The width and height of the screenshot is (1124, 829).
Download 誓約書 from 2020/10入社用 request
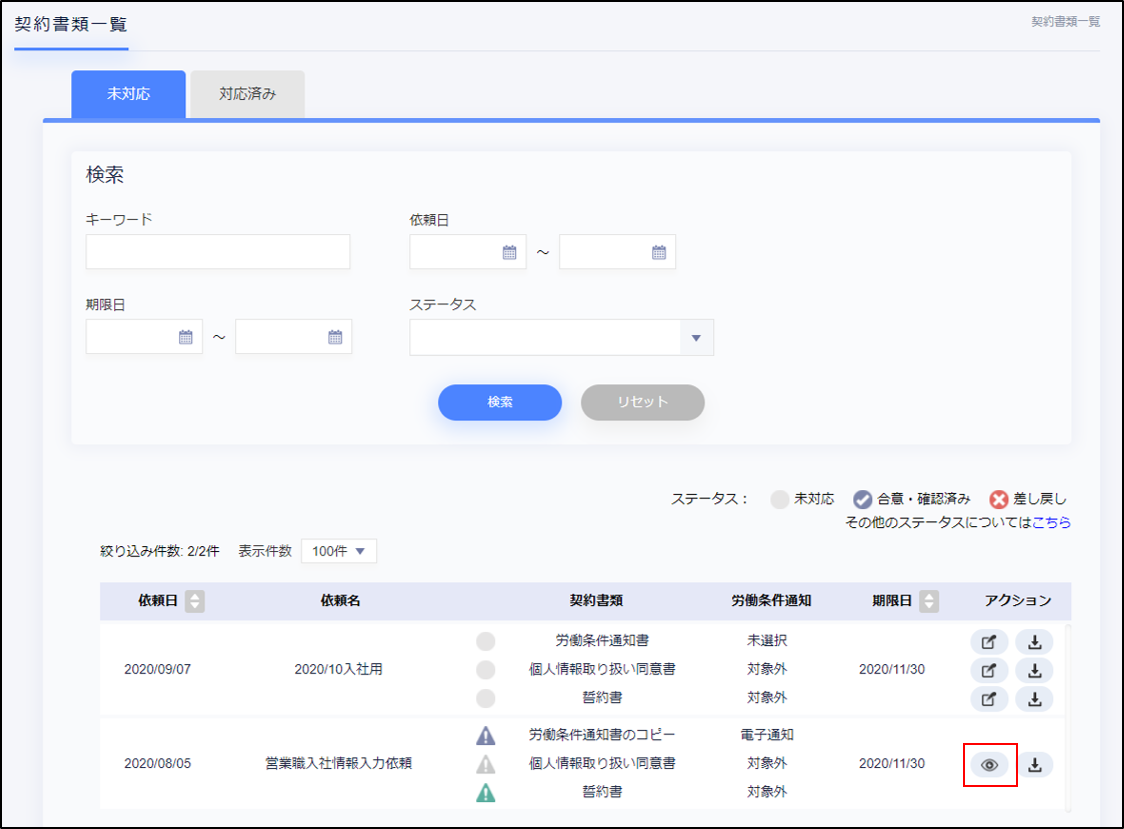[1035, 699]
